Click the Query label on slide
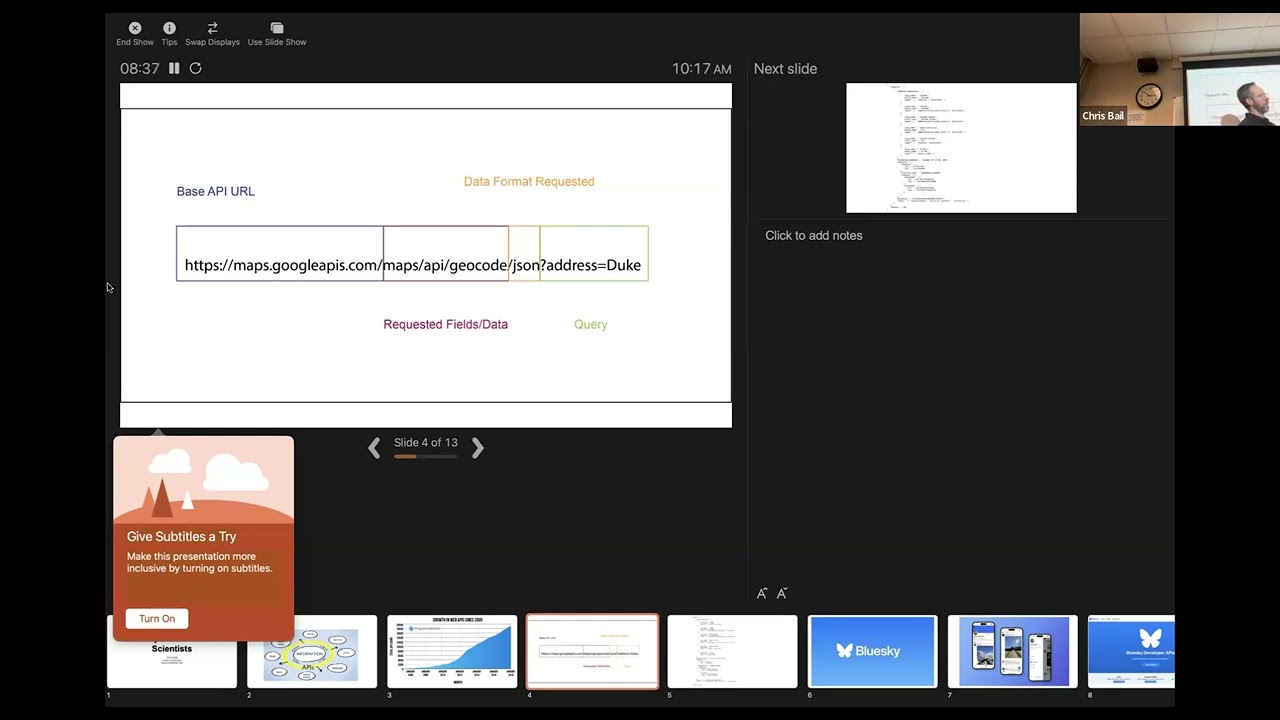Image resolution: width=1280 pixels, height=720 pixels. tap(591, 324)
